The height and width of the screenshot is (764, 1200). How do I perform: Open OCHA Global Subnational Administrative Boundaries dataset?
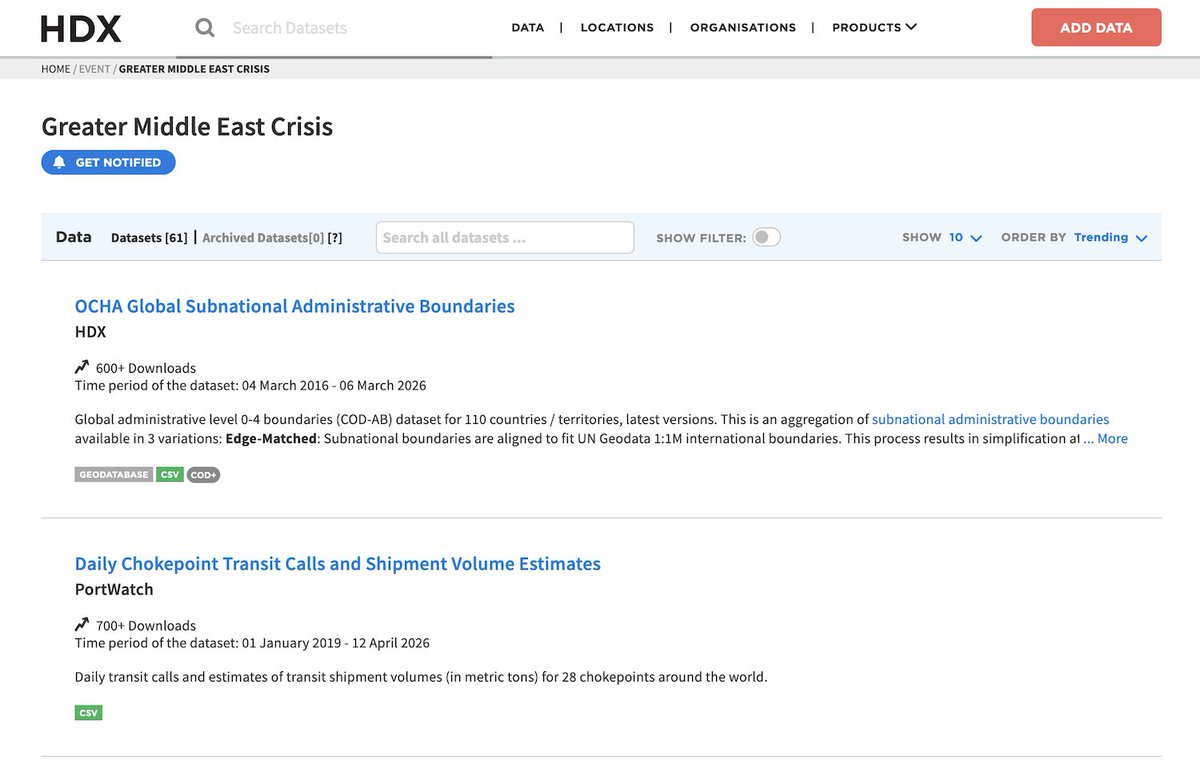click(x=295, y=306)
